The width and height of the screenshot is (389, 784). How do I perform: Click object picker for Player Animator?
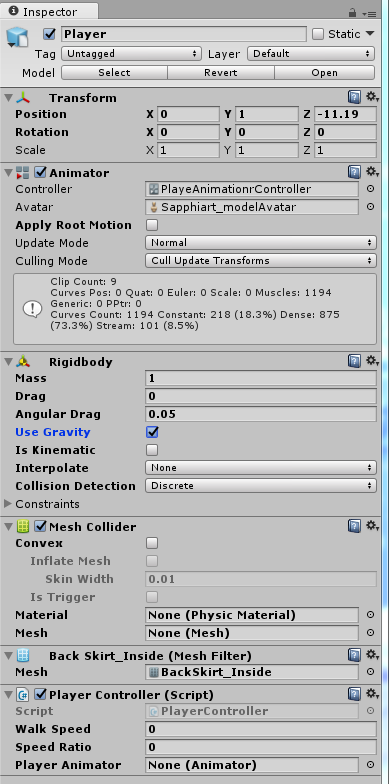click(370, 765)
